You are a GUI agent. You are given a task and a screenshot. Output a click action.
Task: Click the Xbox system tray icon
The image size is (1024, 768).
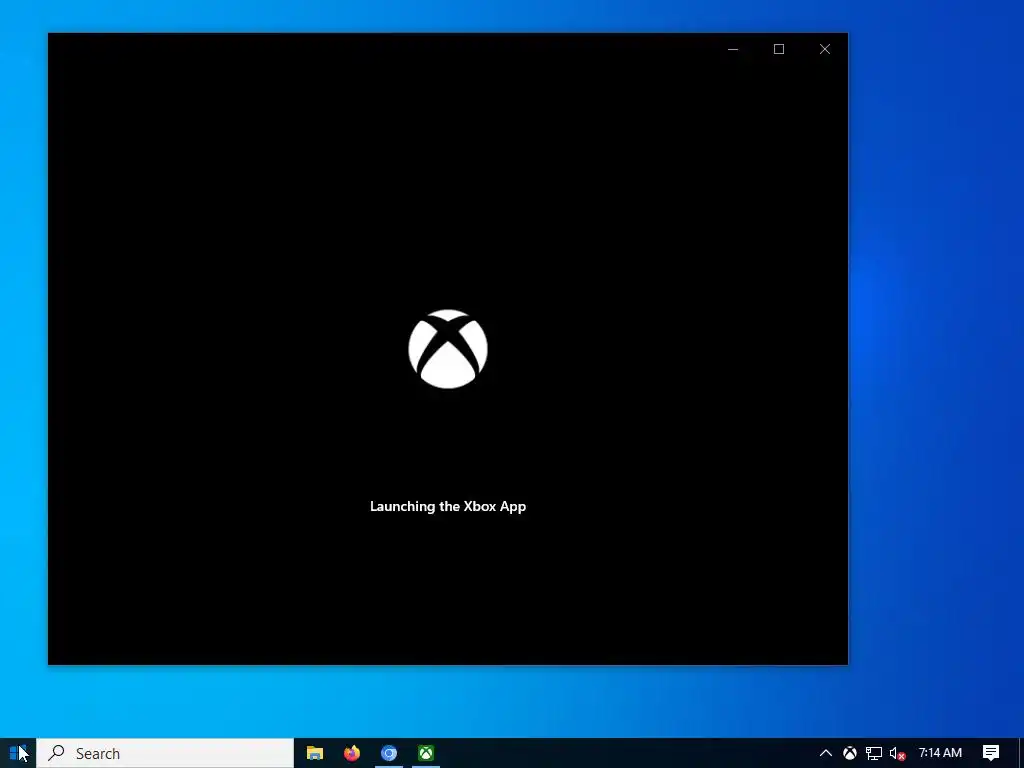(850, 753)
